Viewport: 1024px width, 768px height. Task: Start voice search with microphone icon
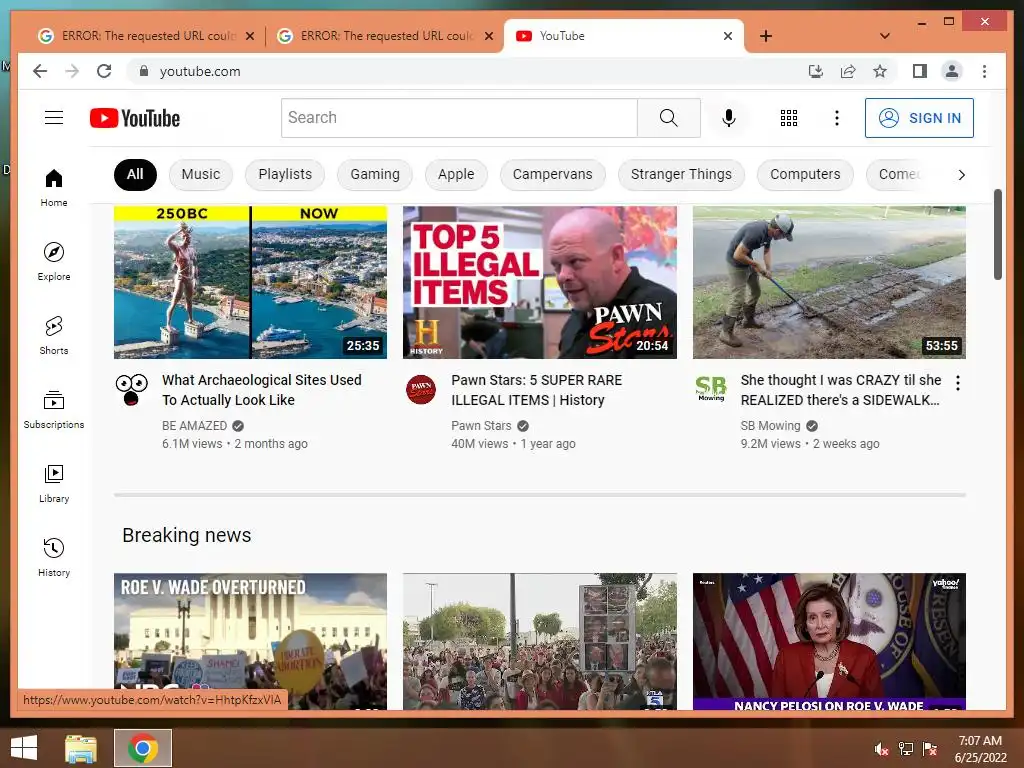(x=729, y=118)
